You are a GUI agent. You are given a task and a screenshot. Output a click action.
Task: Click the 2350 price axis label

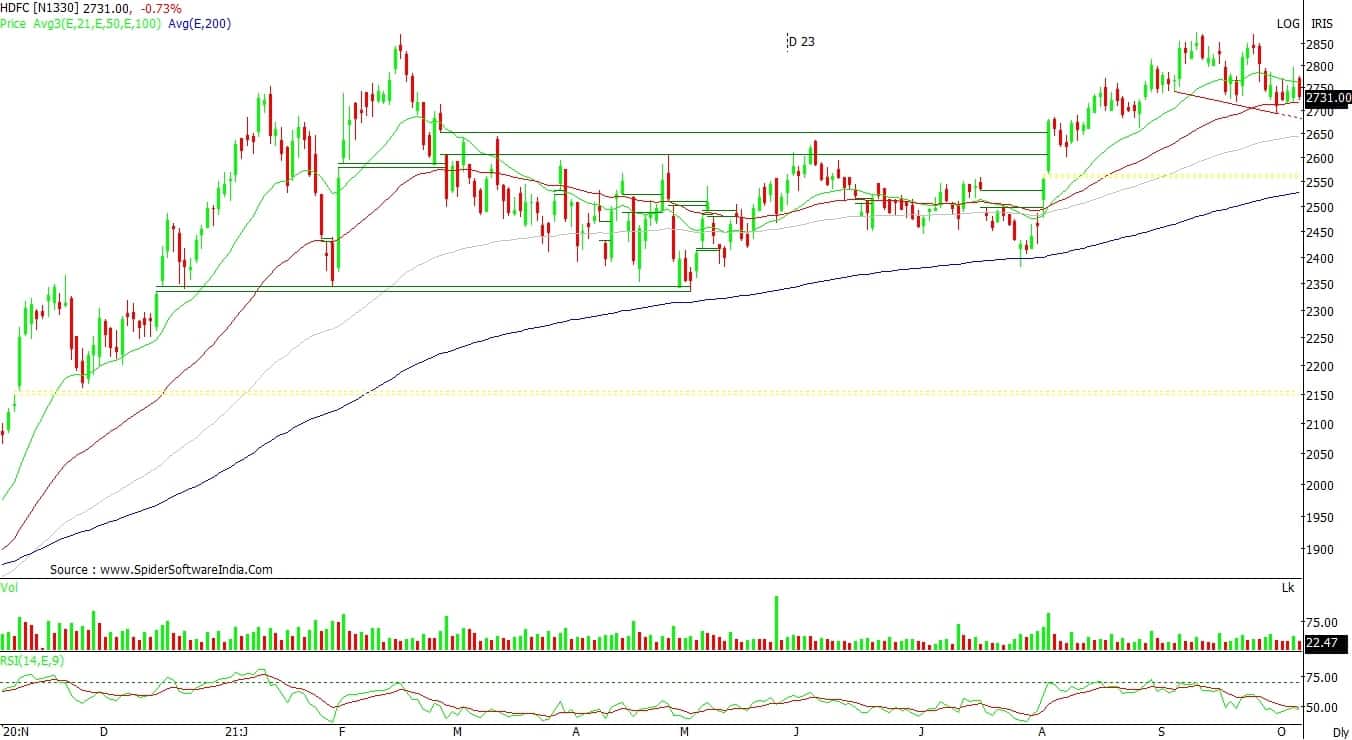click(1321, 285)
